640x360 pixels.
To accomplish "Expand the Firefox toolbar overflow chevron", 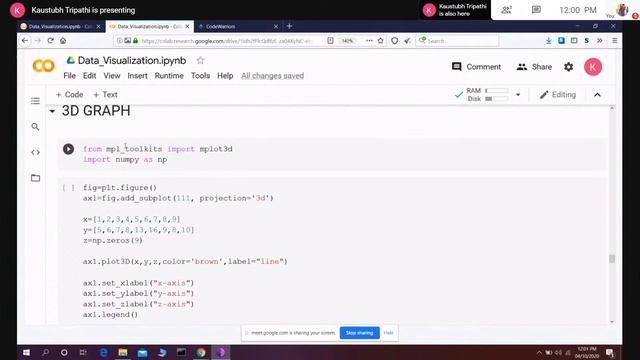I will pyautogui.click(x=600, y=41).
